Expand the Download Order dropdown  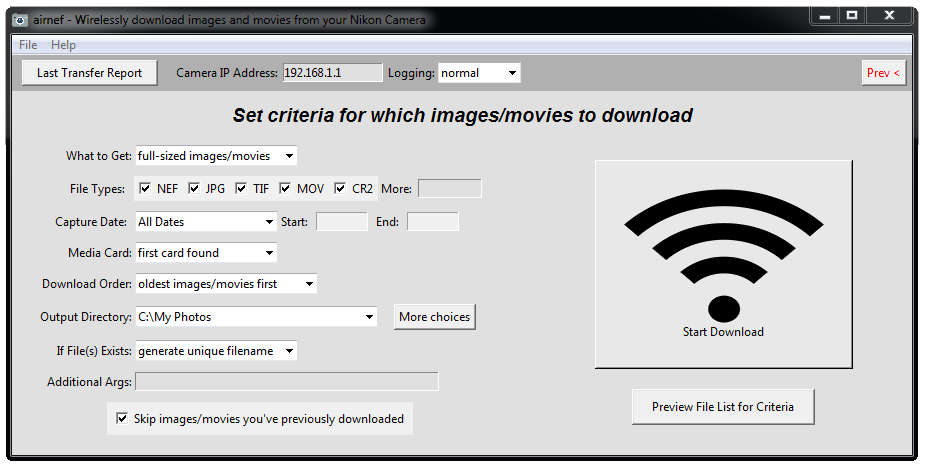pos(226,284)
